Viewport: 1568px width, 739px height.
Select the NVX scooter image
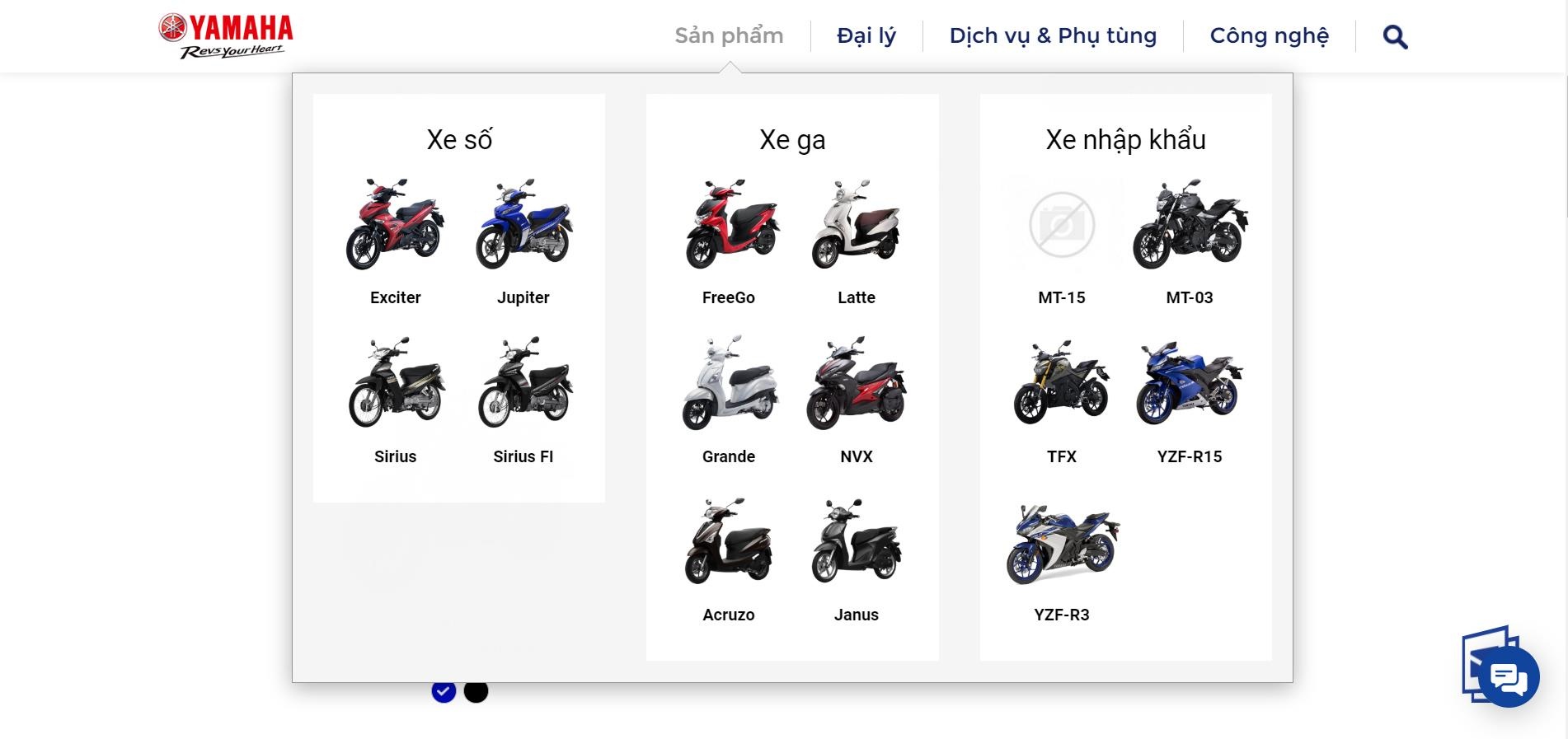857,382
